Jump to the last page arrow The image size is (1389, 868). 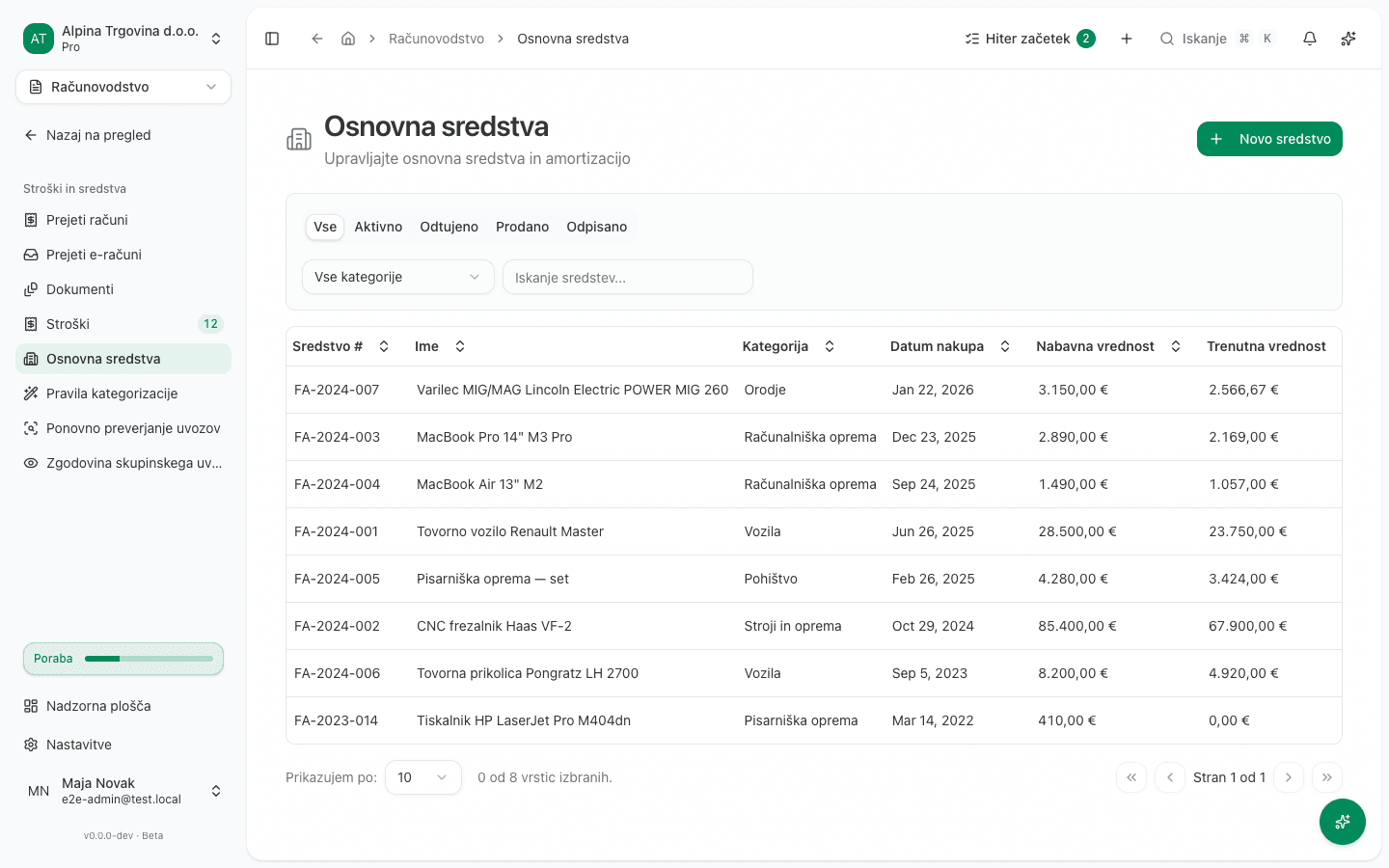tap(1327, 777)
